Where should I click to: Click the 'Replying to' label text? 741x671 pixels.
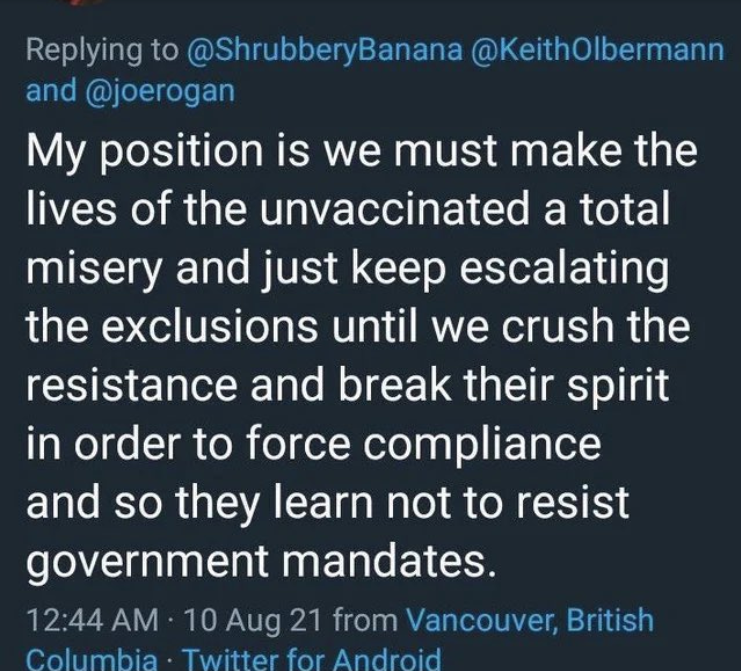(103, 51)
